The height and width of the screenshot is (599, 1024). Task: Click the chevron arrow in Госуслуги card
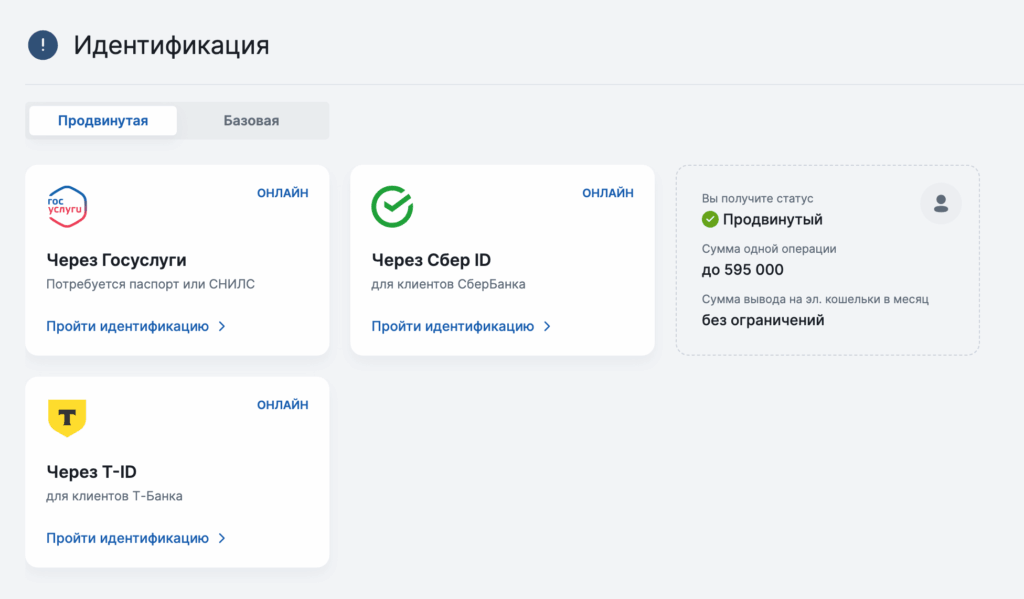point(222,327)
